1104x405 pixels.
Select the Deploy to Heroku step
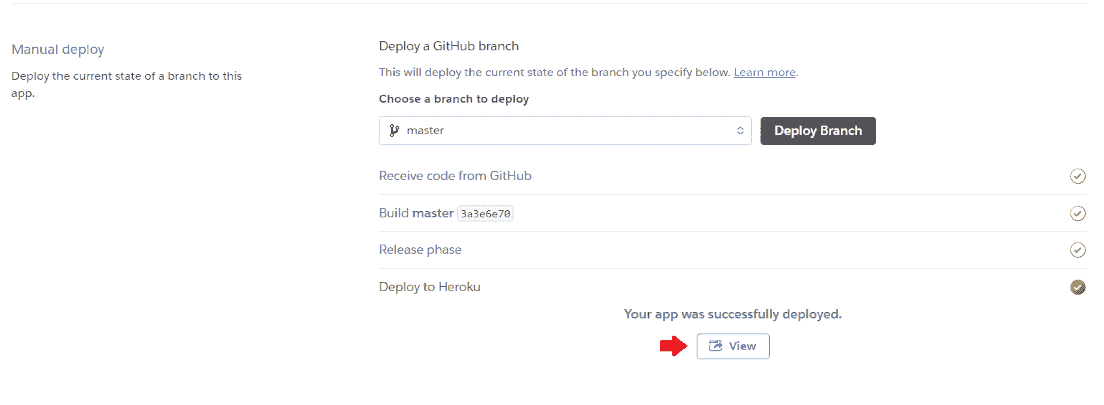(x=431, y=287)
